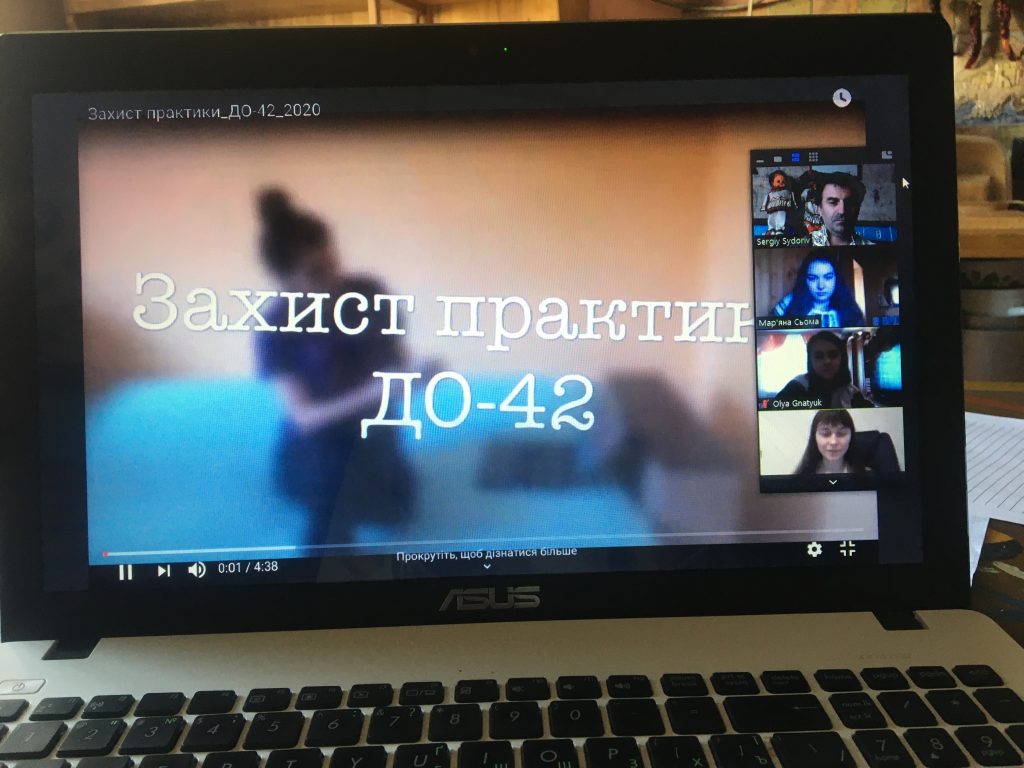Viewport: 1024px width, 768px height.
Task: Exit fullscreen mode icon
Action: click(x=848, y=549)
